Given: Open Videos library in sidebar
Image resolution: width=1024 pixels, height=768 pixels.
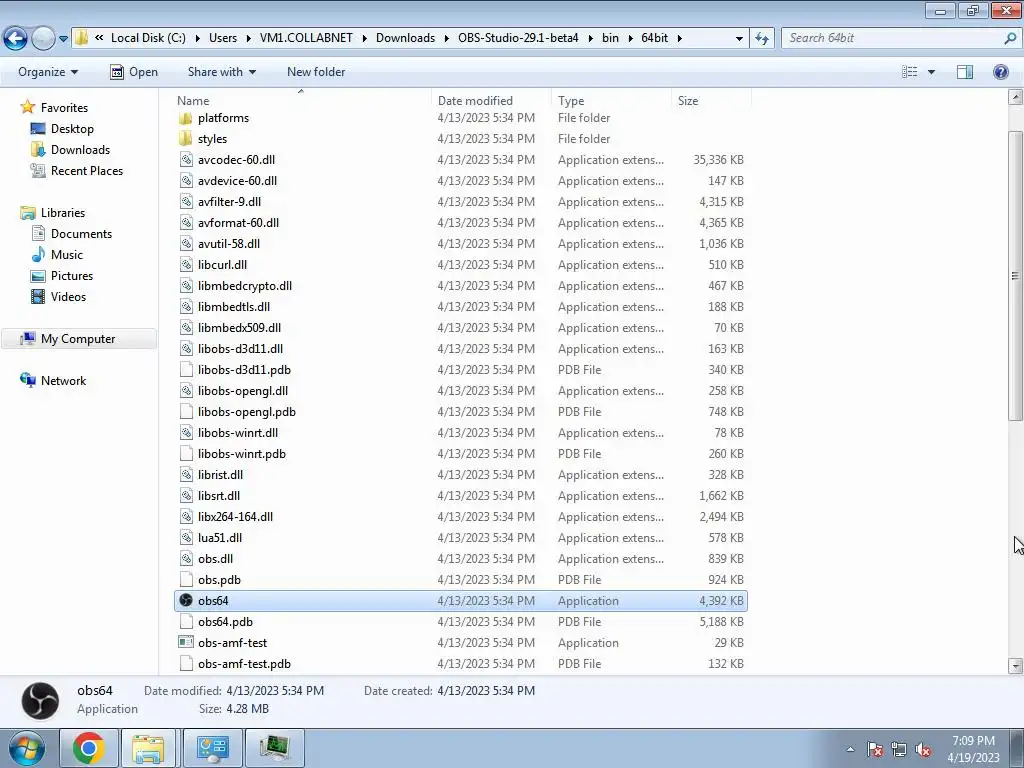Looking at the screenshot, I should coord(68,296).
